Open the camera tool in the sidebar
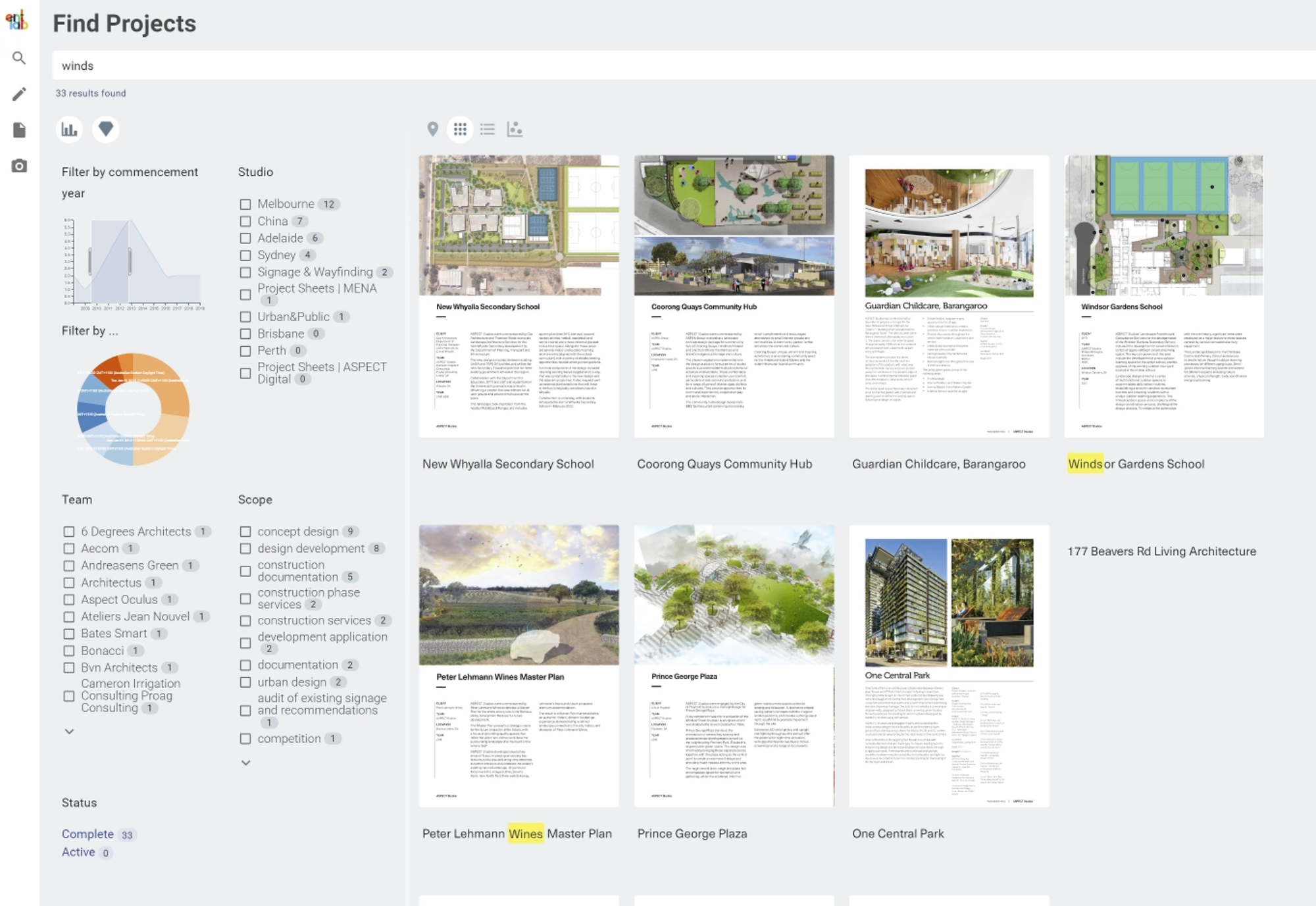Screen dimensions: 1316x906 click(20, 166)
